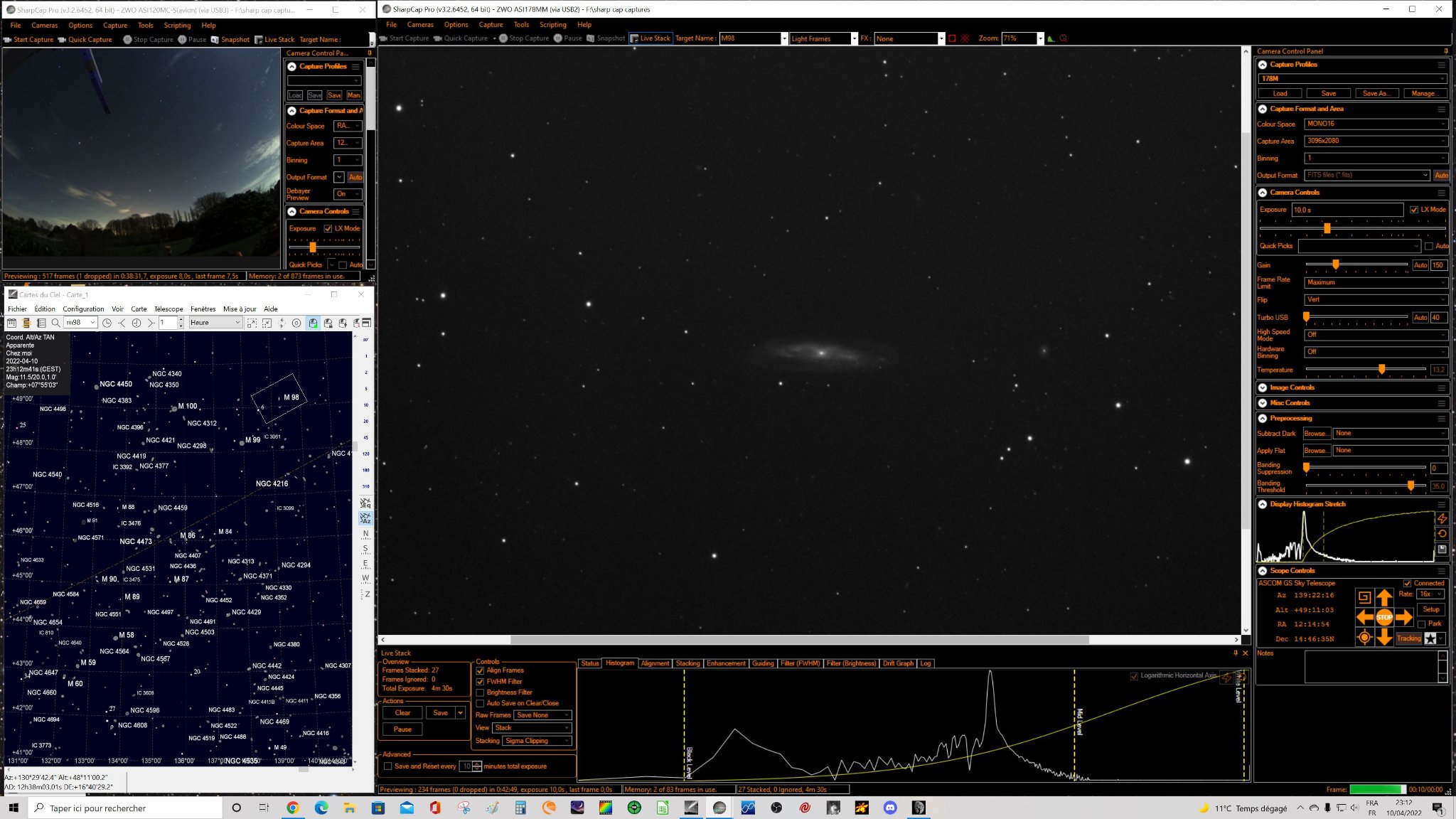The width and height of the screenshot is (1456, 819).
Task: Open the Stacking Sigma Clipping dropdown
Action: (537, 741)
